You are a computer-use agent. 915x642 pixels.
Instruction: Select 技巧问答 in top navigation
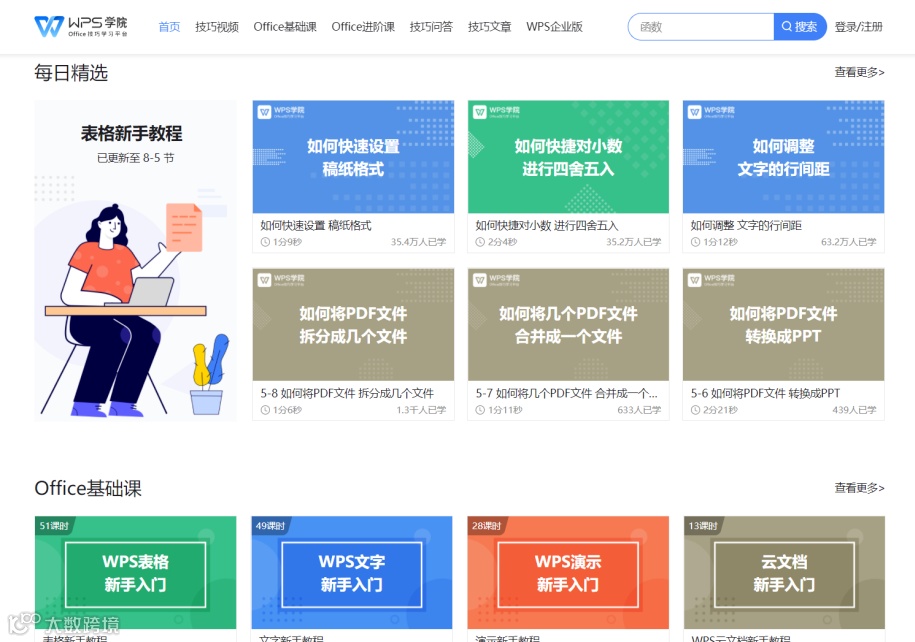pos(431,27)
